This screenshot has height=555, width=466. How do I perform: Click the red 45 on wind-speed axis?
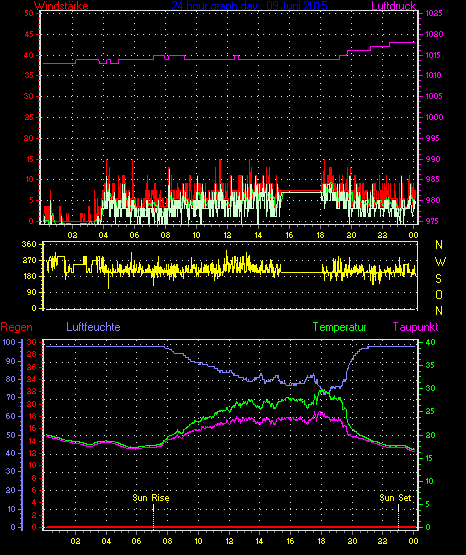click(29, 34)
